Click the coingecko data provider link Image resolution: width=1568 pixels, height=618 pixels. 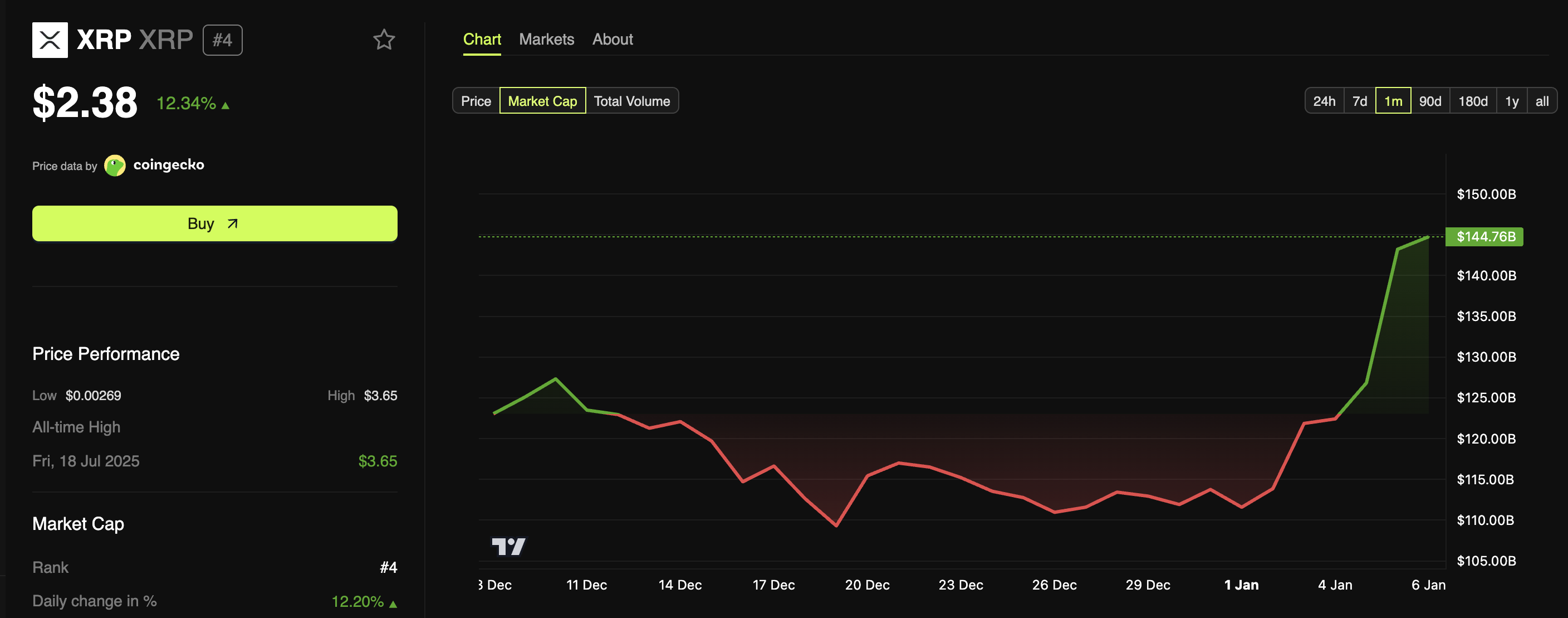[x=169, y=165]
